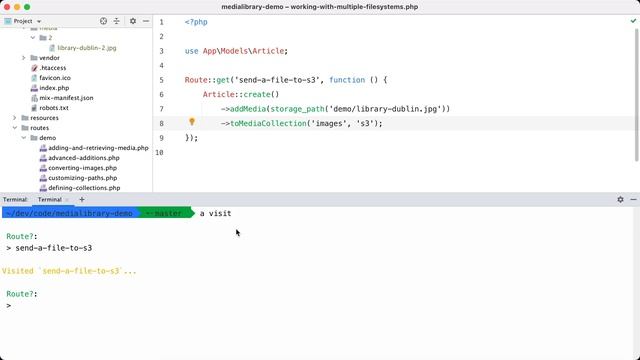The height and width of the screenshot is (360, 640).
Task: Click the inspection checkmark in editor corner
Action: (633, 21)
